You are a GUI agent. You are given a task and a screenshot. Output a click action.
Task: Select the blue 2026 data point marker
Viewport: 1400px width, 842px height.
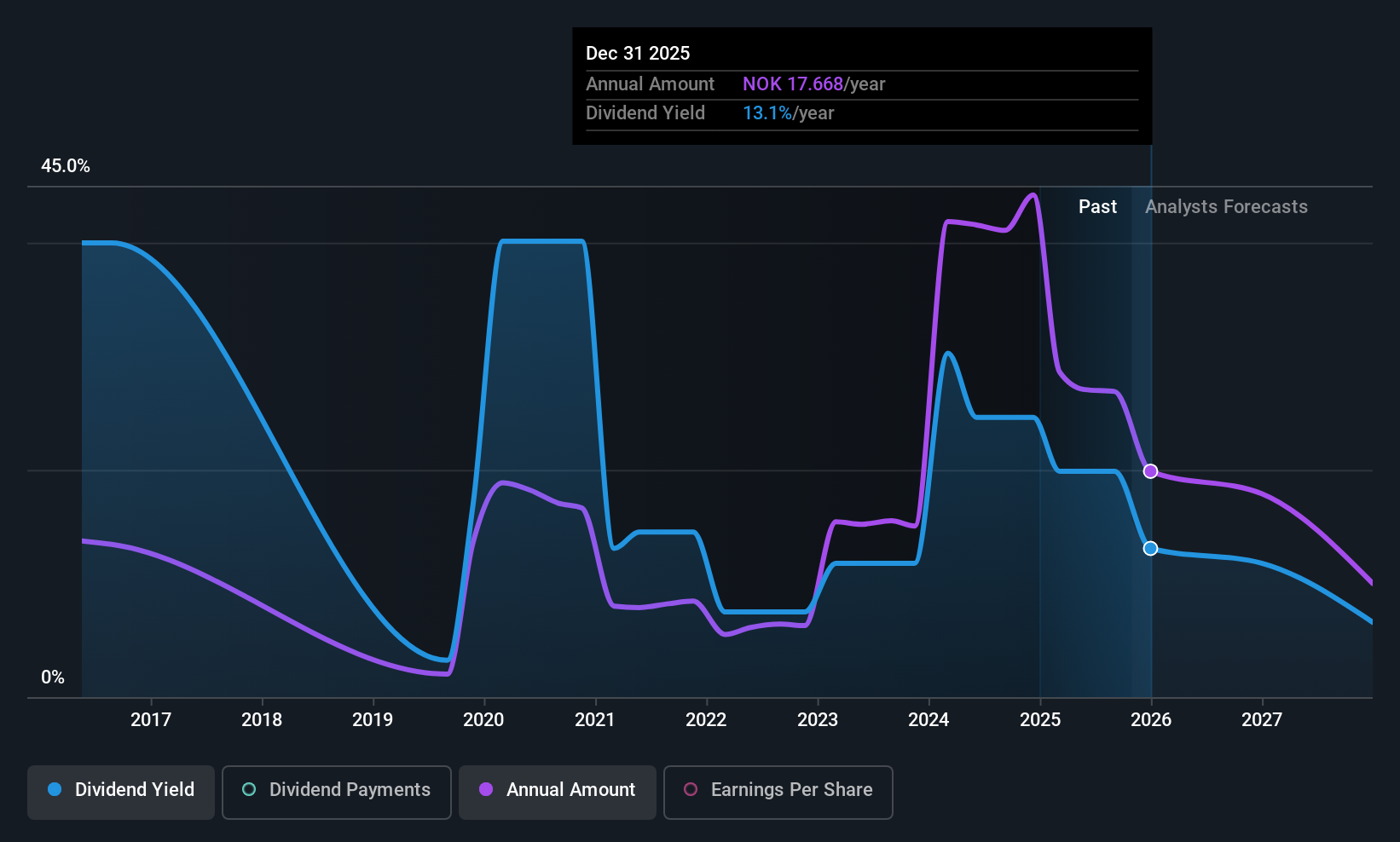(1150, 549)
